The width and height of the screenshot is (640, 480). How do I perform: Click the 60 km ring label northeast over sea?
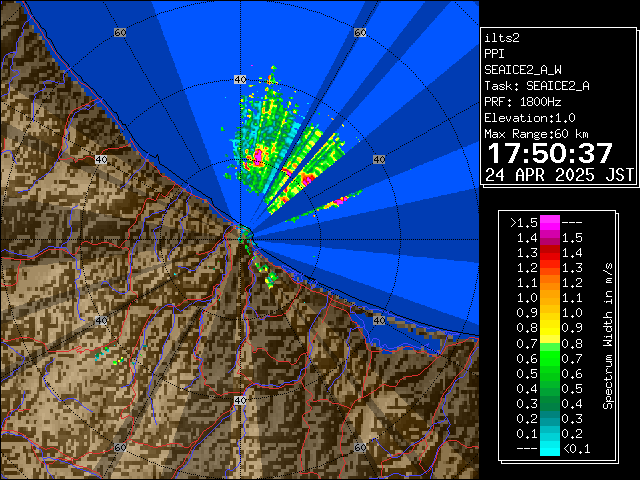(x=360, y=33)
